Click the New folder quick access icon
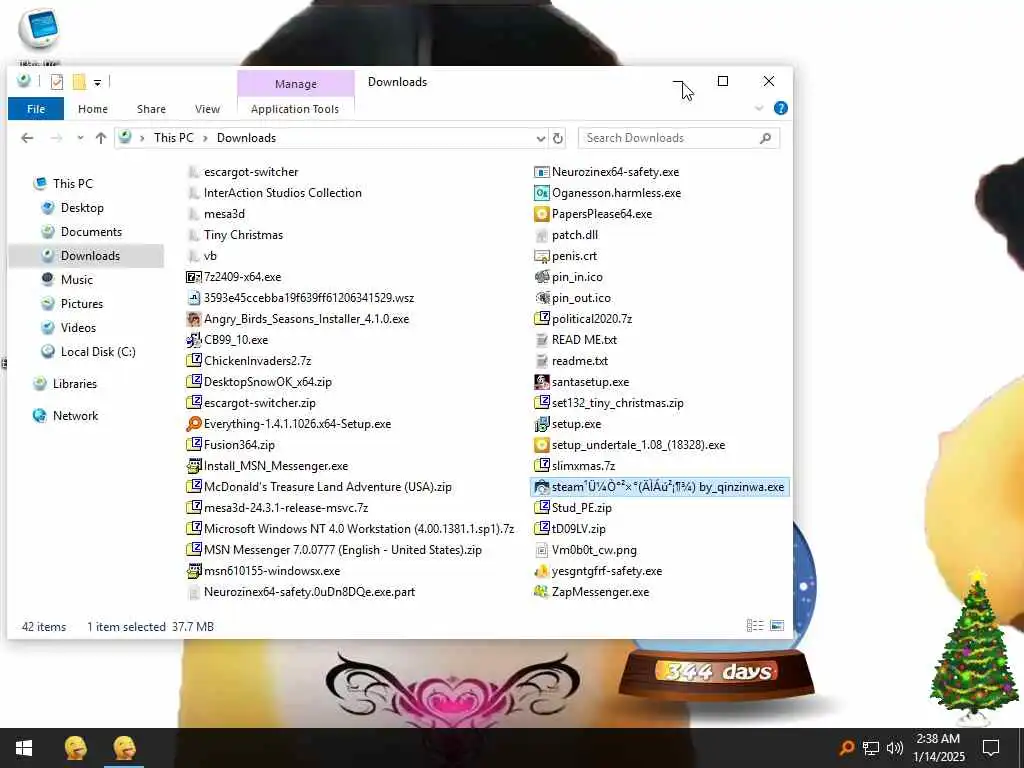This screenshot has height=768, width=1024. tap(79, 82)
